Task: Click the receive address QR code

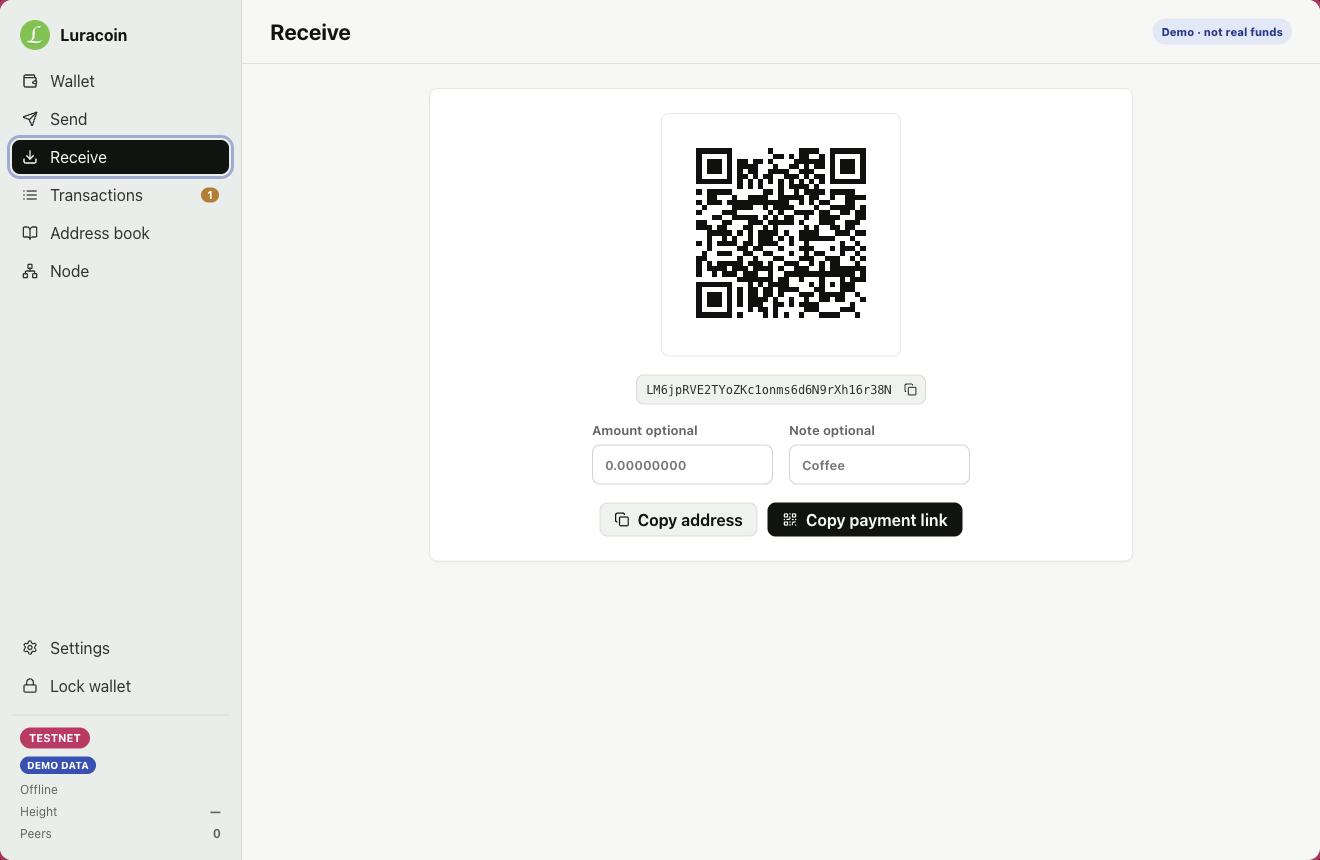Action: click(781, 233)
